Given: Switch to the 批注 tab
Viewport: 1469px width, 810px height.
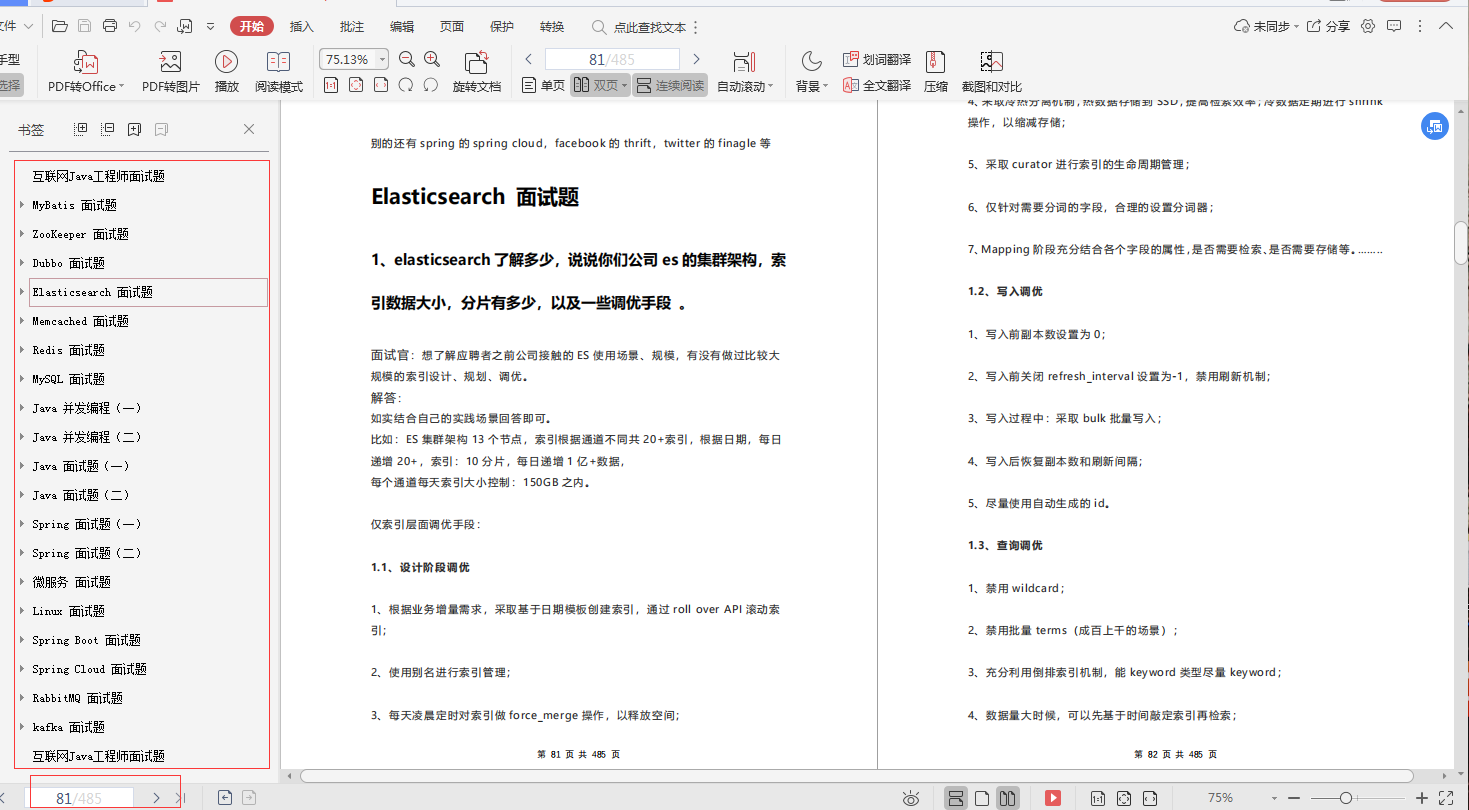Looking at the screenshot, I should tap(352, 26).
